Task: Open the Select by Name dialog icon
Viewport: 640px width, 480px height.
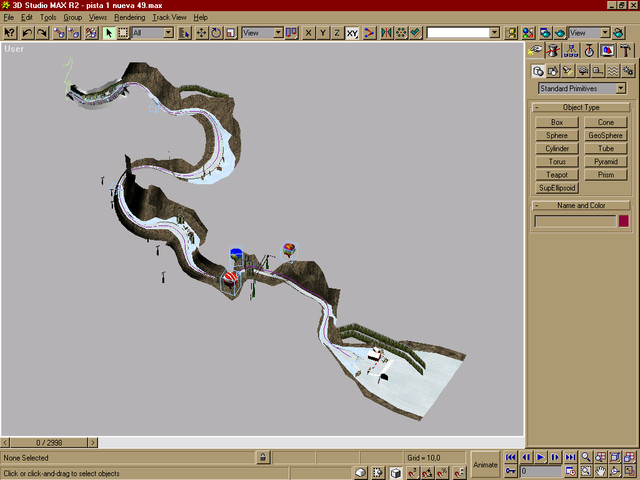Action: tap(184, 33)
